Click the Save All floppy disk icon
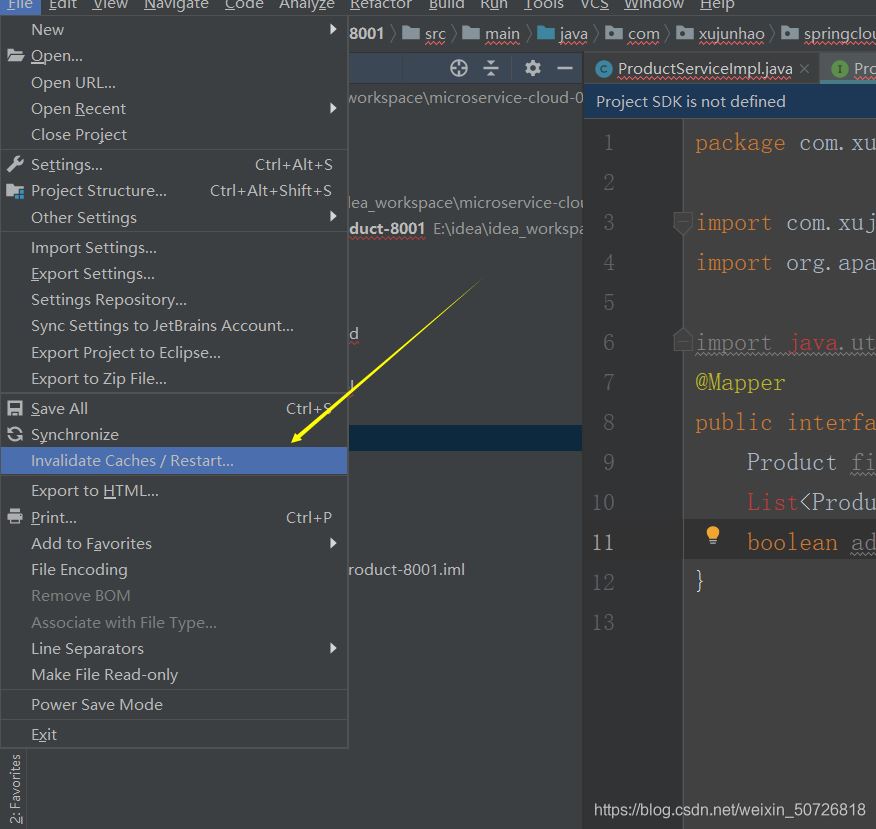Screen dimensions: 876x829 tap(16, 408)
